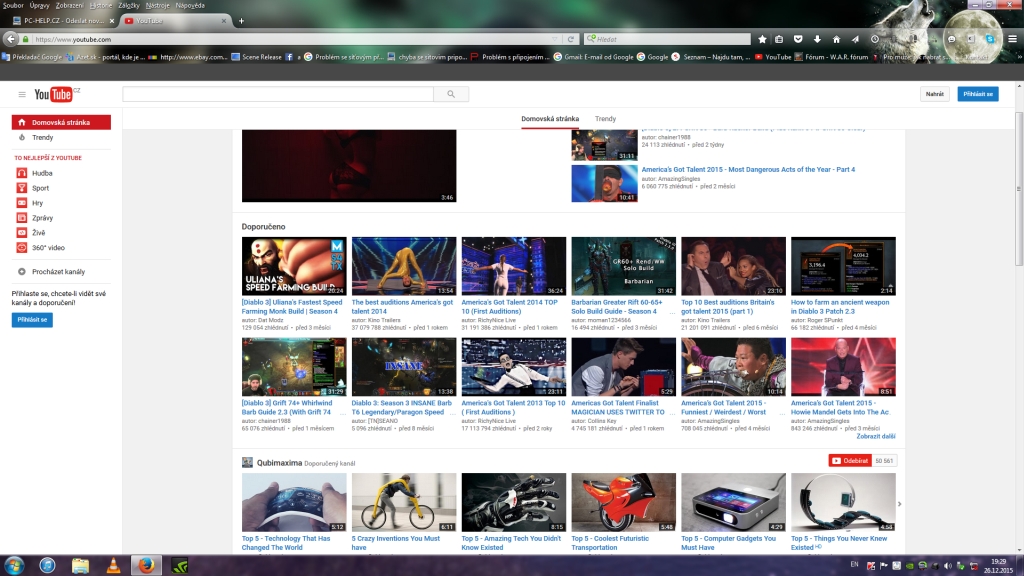Switch to the Trendy tab

(x=605, y=119)
